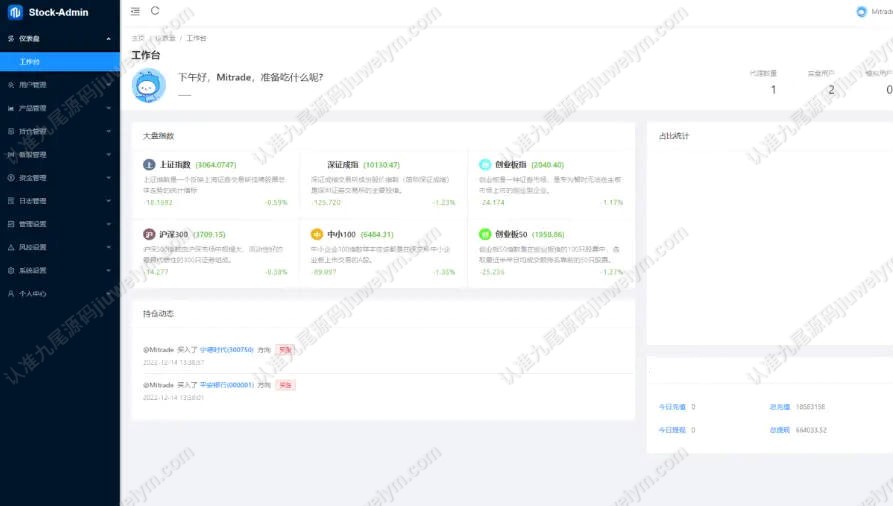Collapse the 仪表盘 menu chevron
Viewport: 893px width, 506px height.
point(108,39)
